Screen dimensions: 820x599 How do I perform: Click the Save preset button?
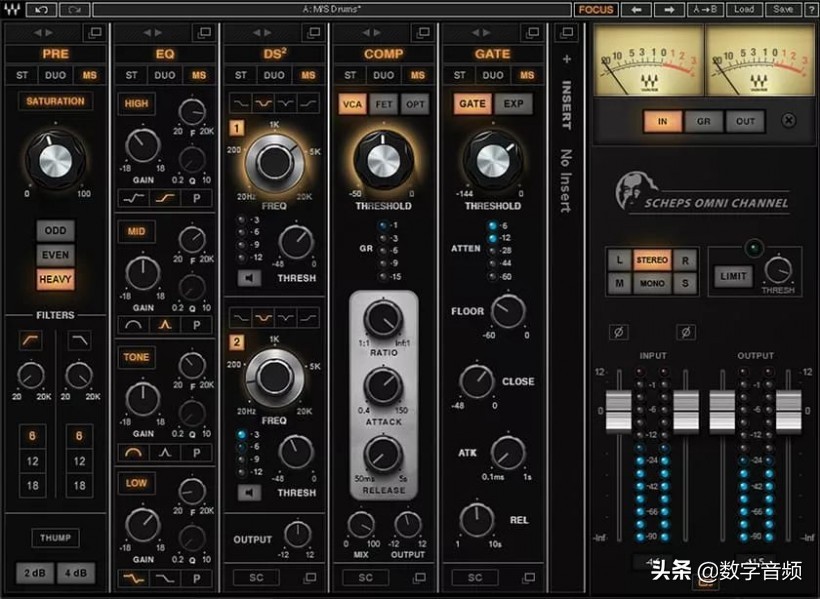783,9
